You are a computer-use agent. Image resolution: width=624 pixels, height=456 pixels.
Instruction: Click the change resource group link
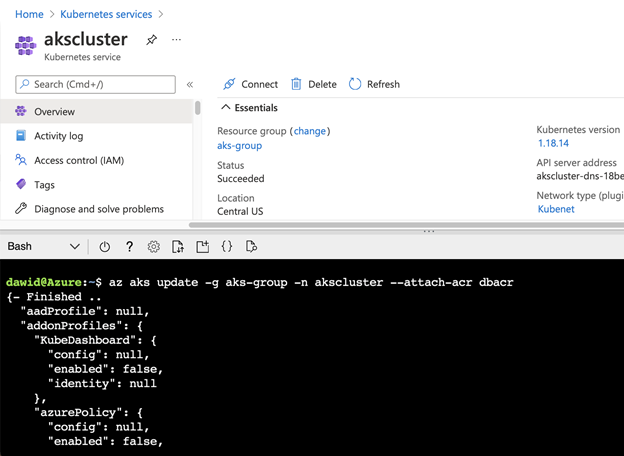(310, 131)
